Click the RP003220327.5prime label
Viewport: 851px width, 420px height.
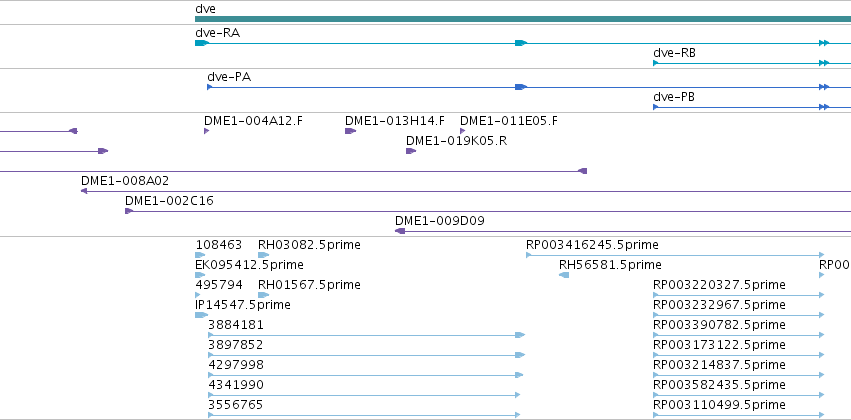coord(719,285)
